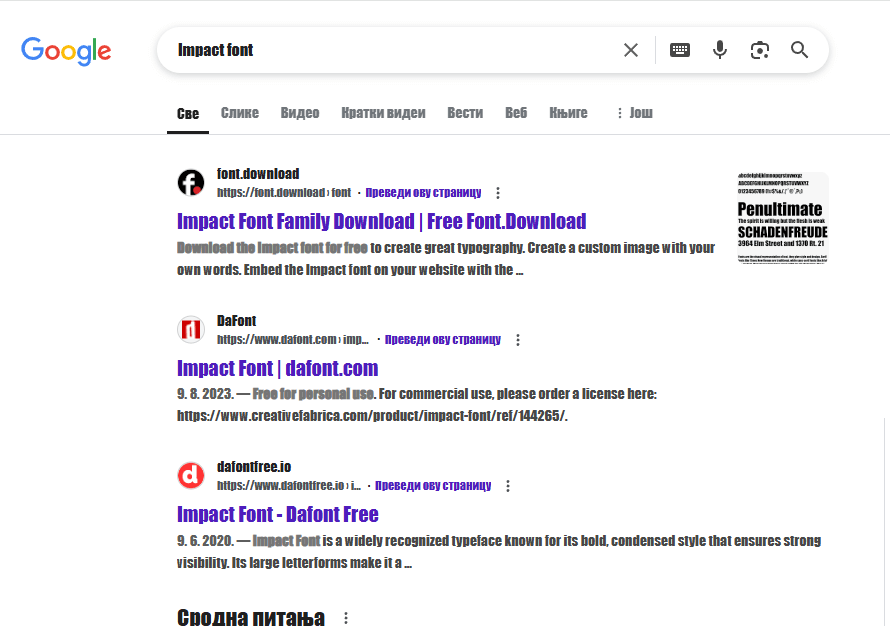Click the font.download site name

258,174
